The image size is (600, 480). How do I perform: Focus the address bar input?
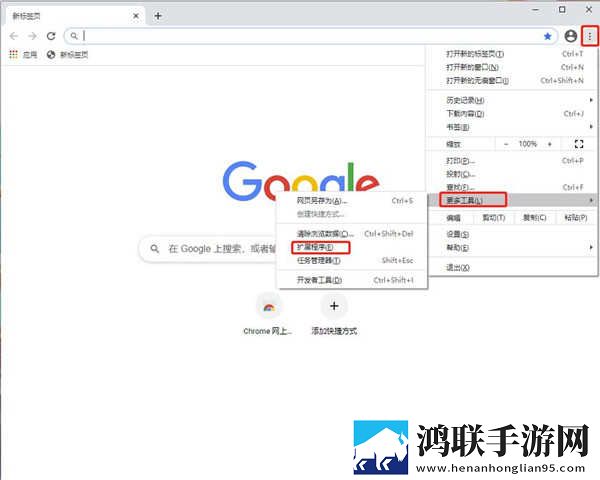[310, 36]
